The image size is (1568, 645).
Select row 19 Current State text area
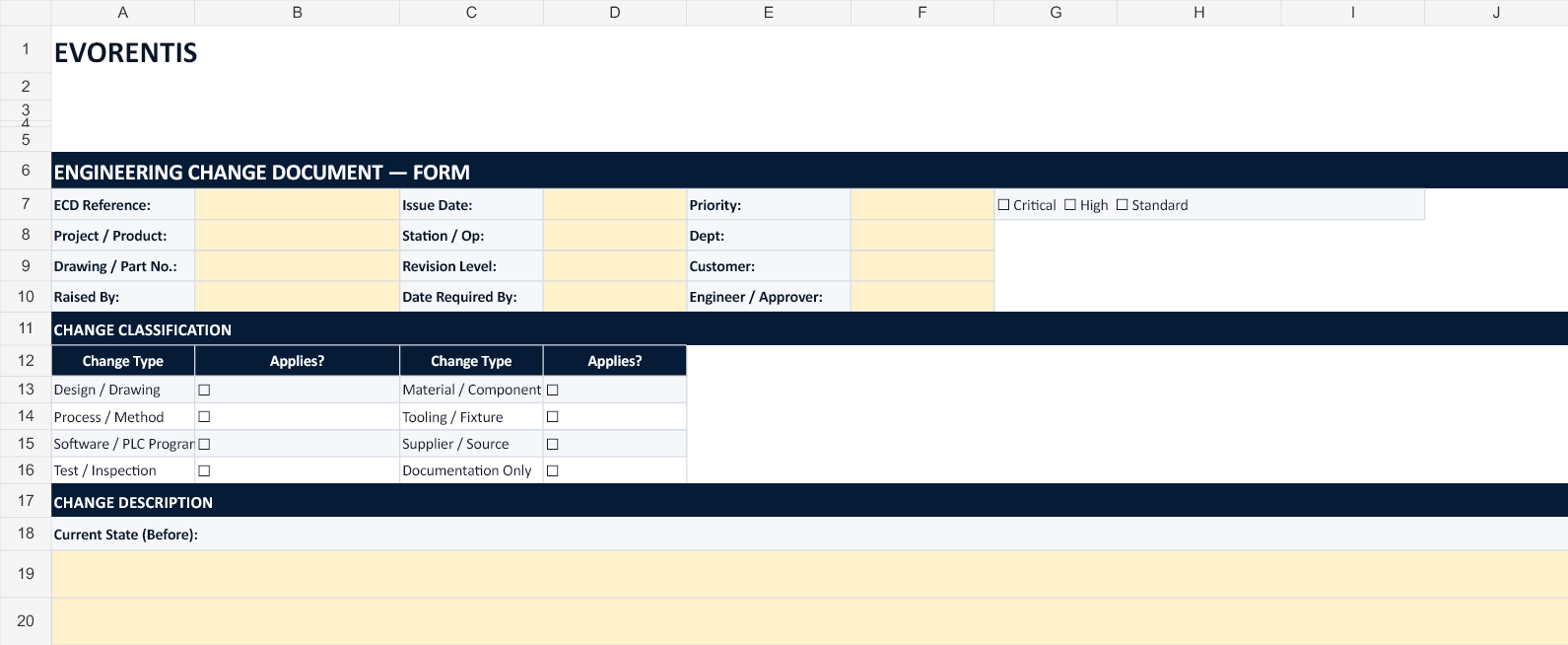[x=809, y=574]
